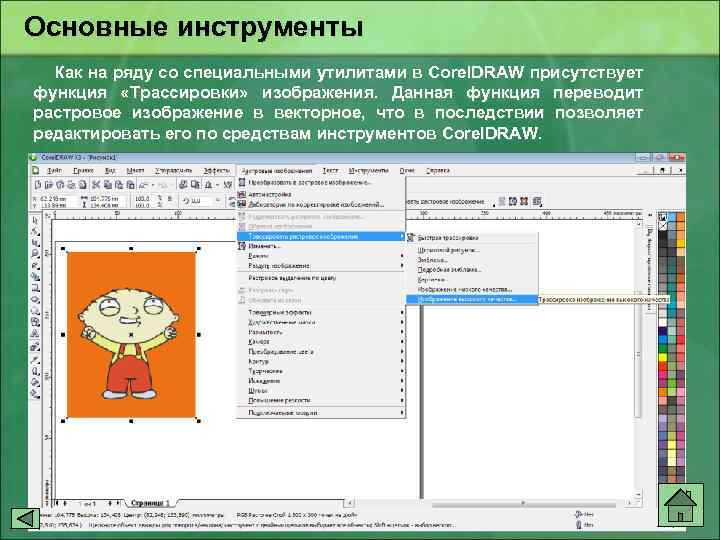The height and width of the screenshot is (540, 720).
Task: Expand the Подключаемые модули submenu
Action: tap(321, 413)
